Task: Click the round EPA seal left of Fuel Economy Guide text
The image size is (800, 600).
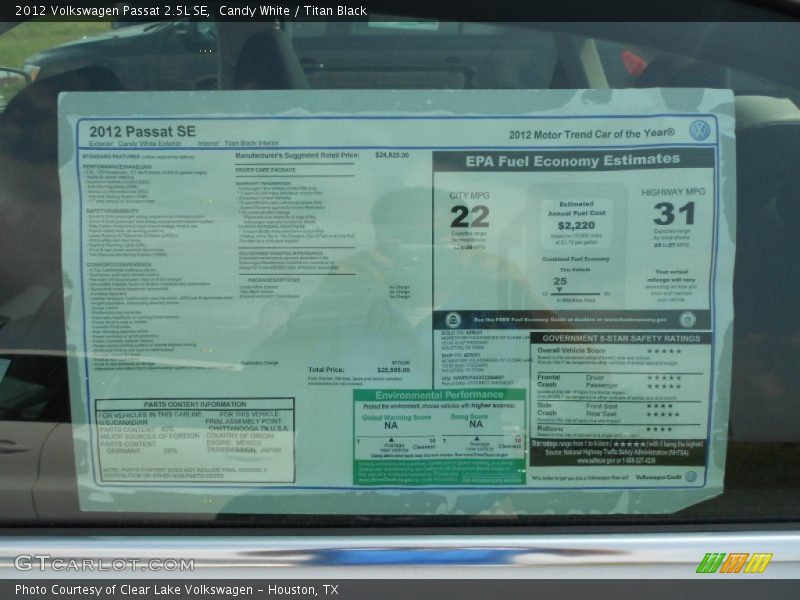Action: 453,320
